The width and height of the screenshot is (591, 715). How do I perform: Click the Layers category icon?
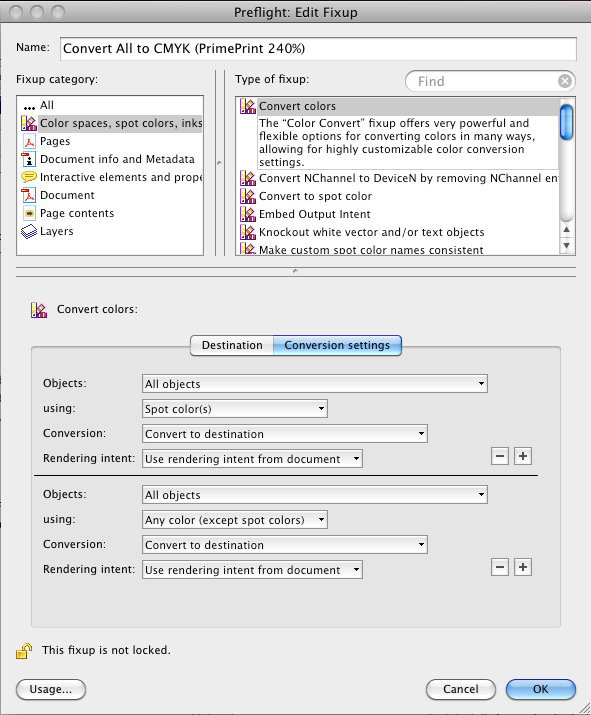tap(29, 232)
